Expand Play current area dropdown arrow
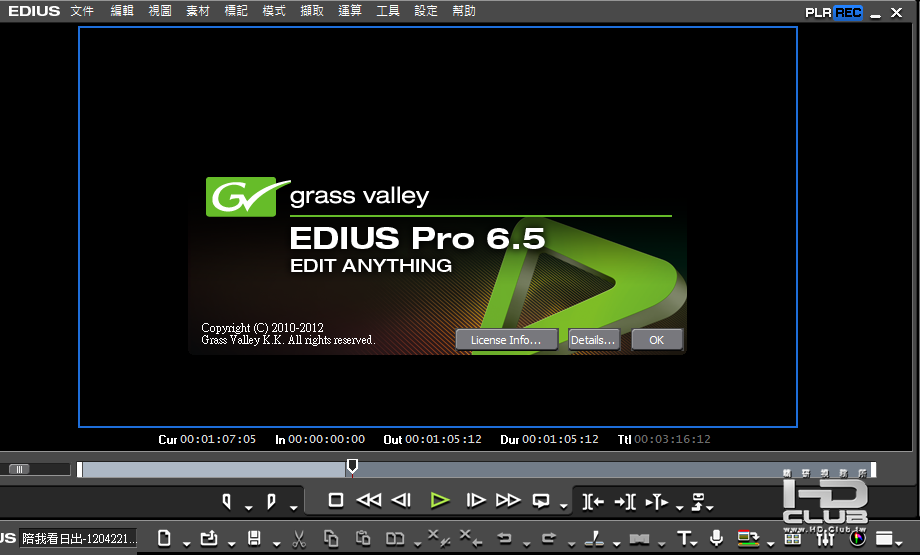 point(679,507)
